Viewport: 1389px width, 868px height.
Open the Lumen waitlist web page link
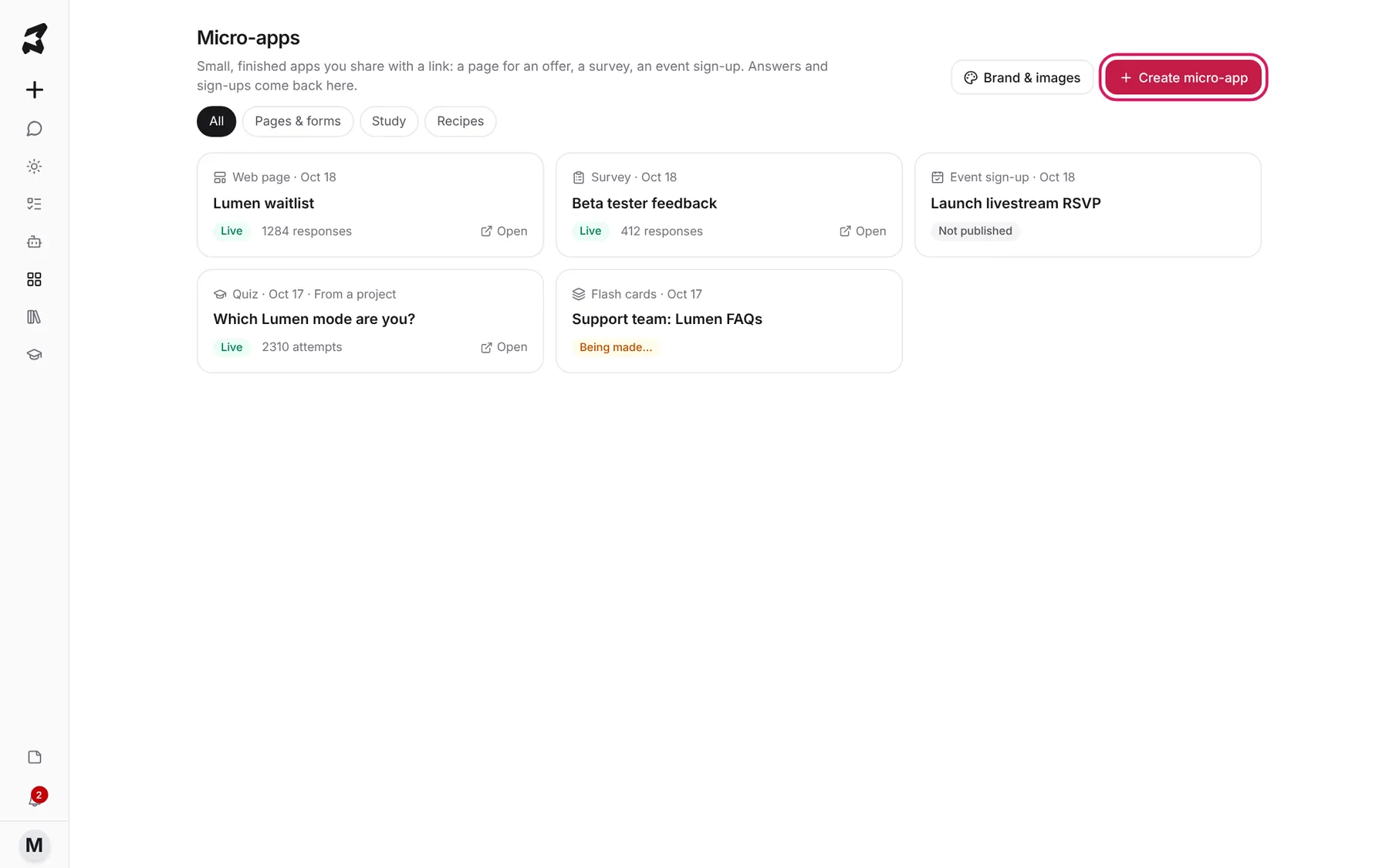tap(504, 231)
